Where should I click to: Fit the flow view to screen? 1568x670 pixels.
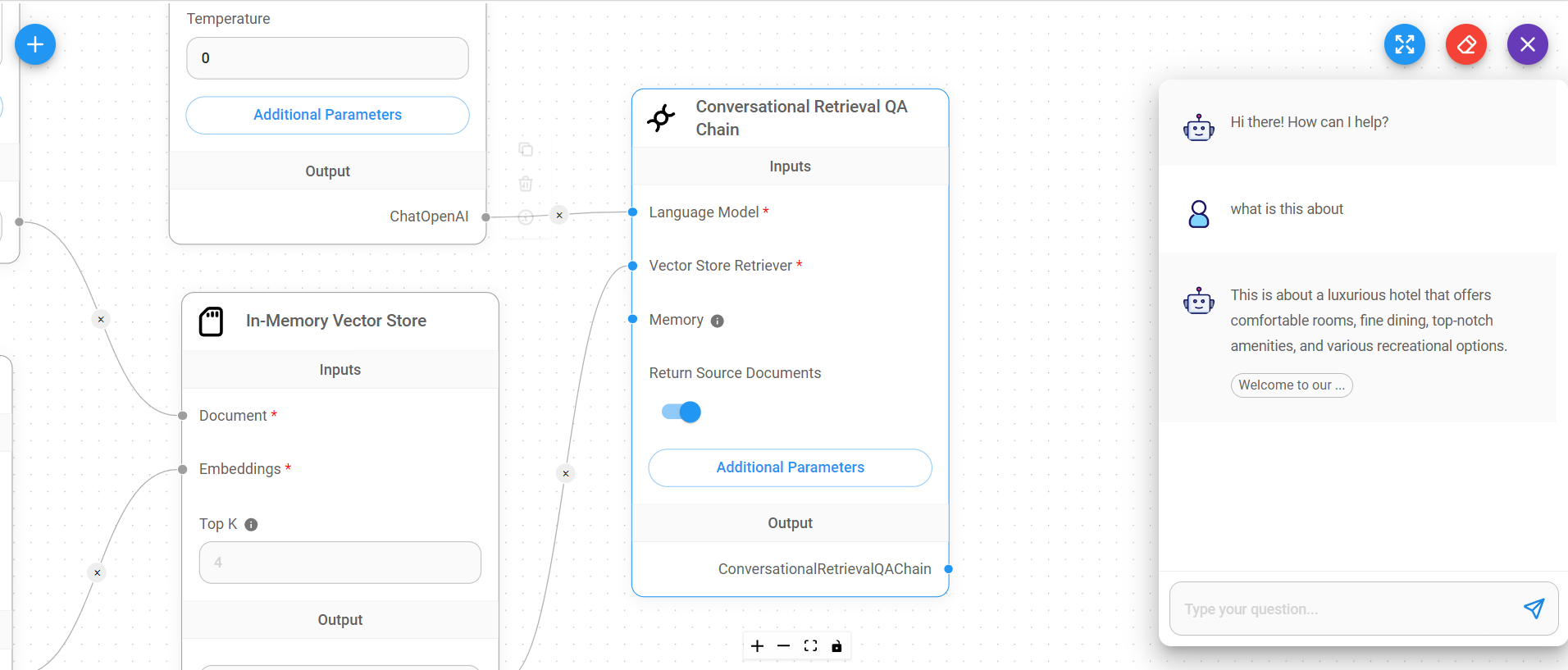point(810,646)
